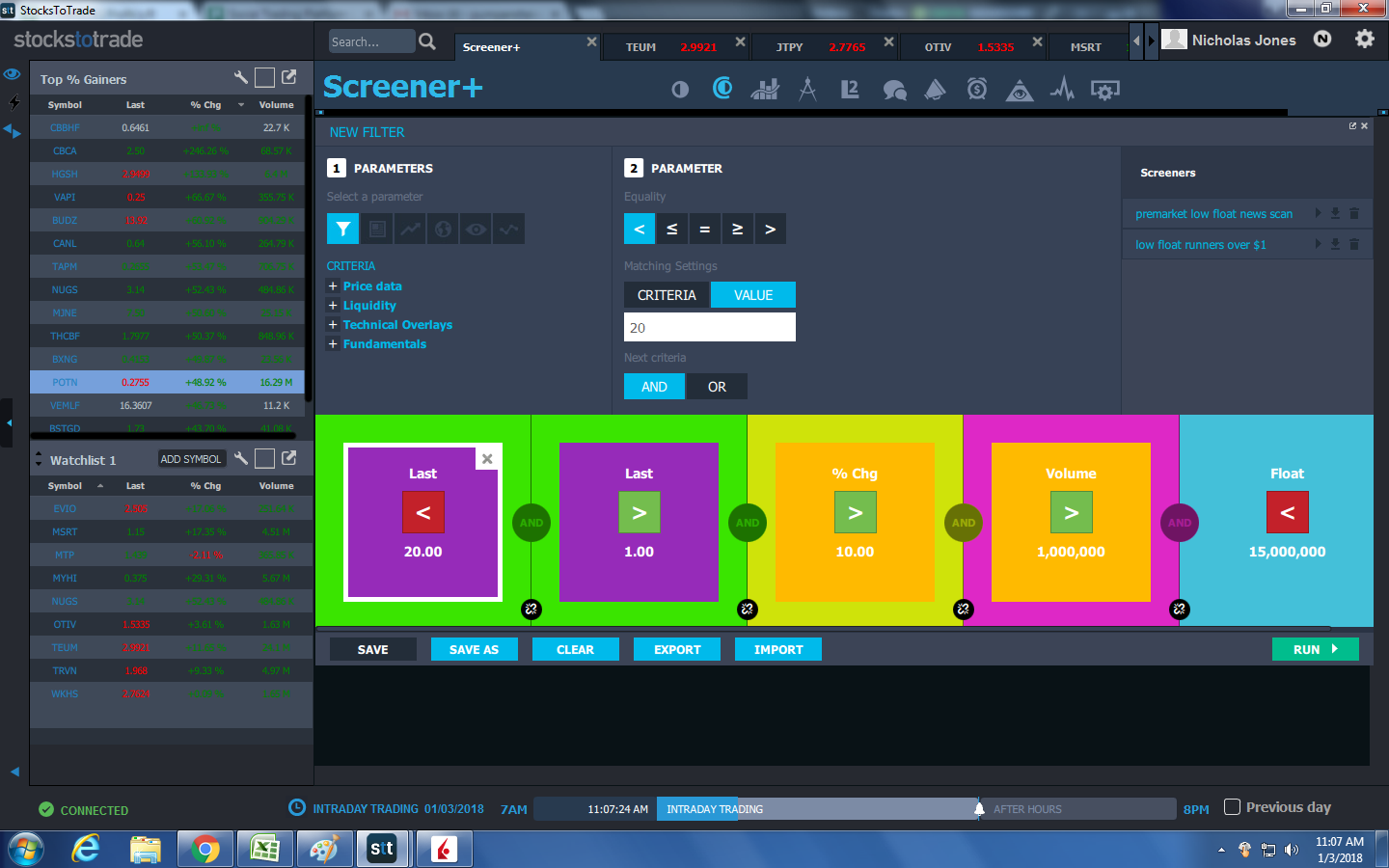Run the screener with RUN button

pyautogui.click(x=1316, y=650)
